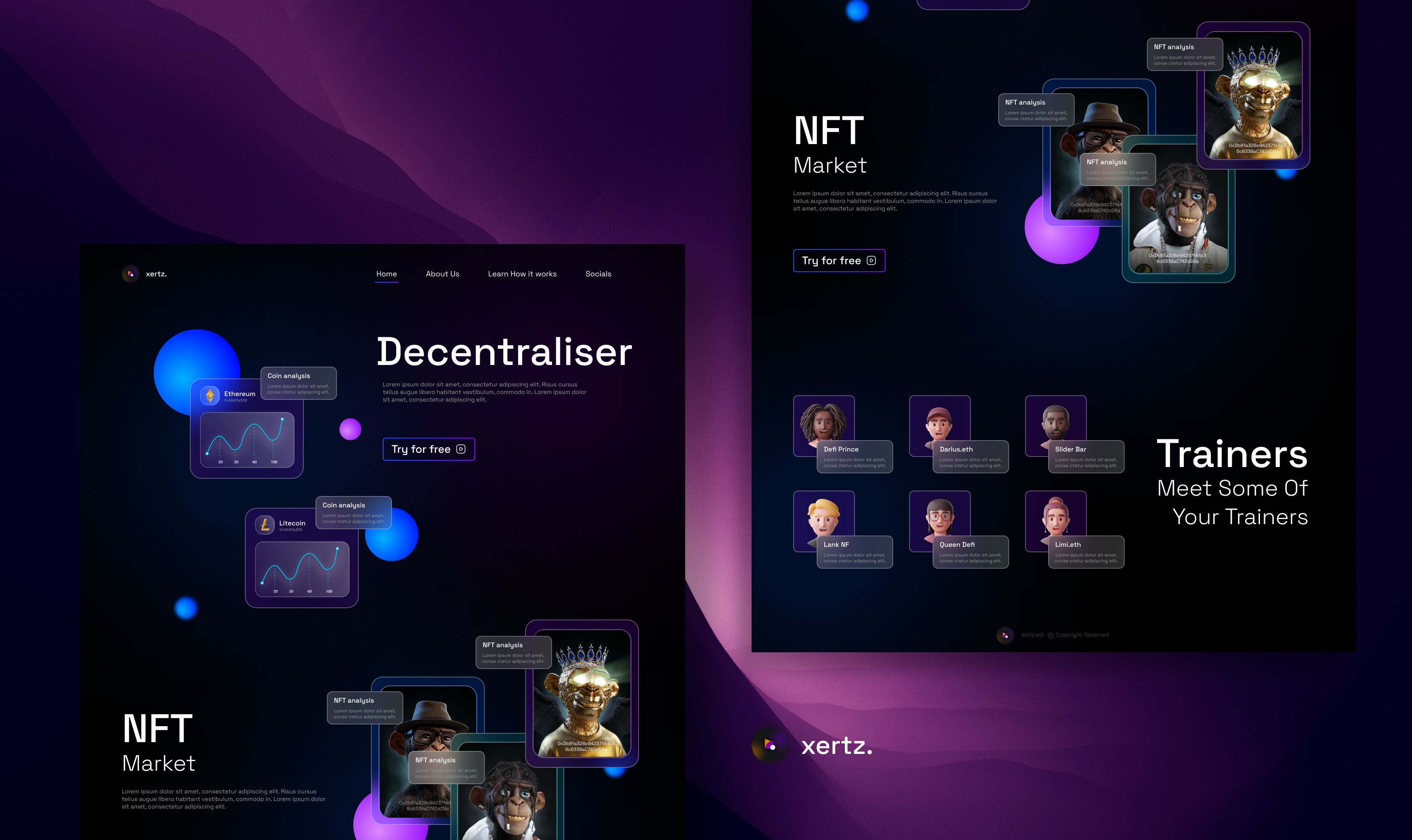Click the Litecoin Coin analysis tooltip
The image size is (1412, 840).
(353, 512)
